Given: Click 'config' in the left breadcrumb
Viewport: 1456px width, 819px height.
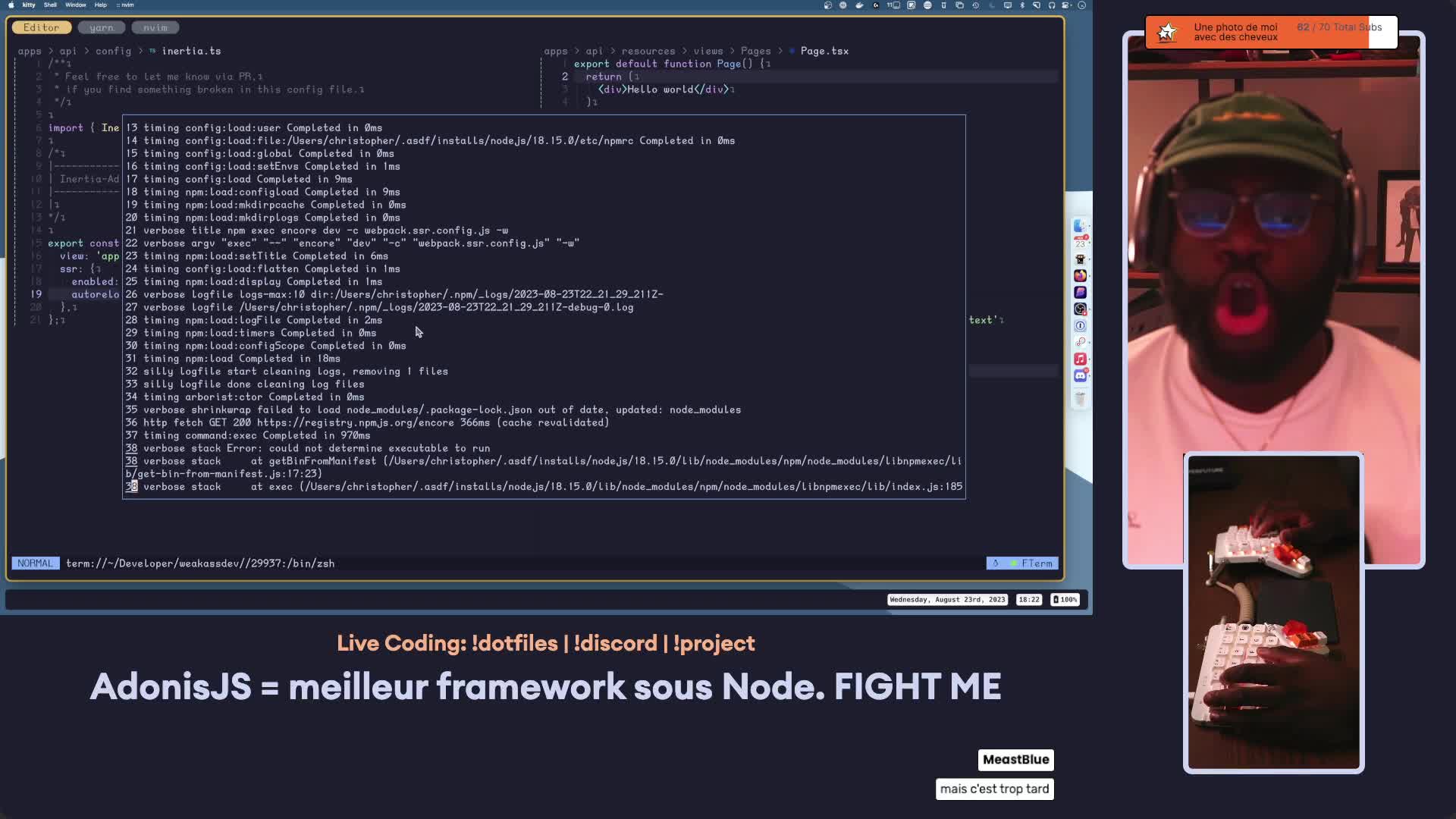Looking at the screenshot, I should click(113, 51).
